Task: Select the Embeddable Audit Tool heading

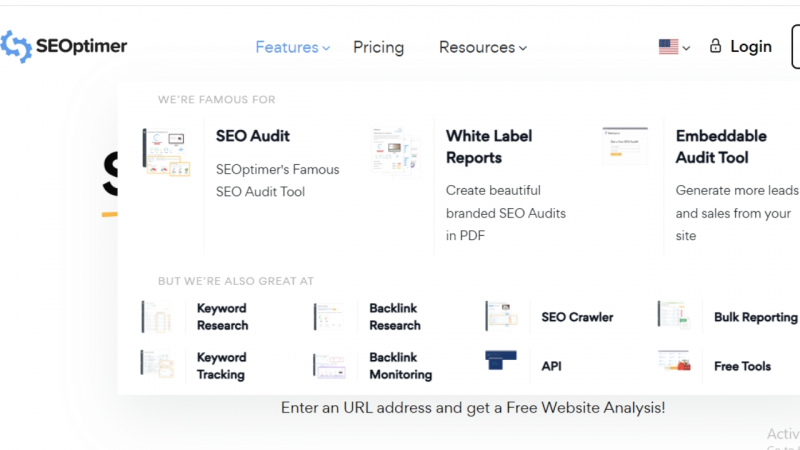Action: coord(721,147)
